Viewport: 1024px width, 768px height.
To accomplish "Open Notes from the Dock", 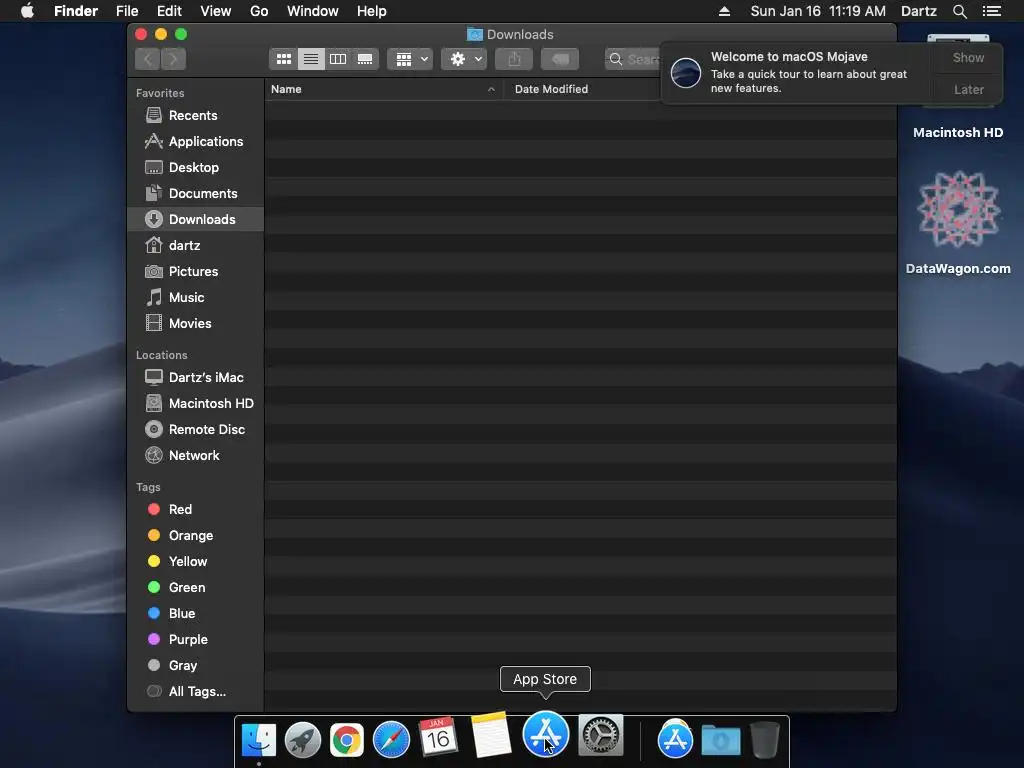I will tap(491, 735).
